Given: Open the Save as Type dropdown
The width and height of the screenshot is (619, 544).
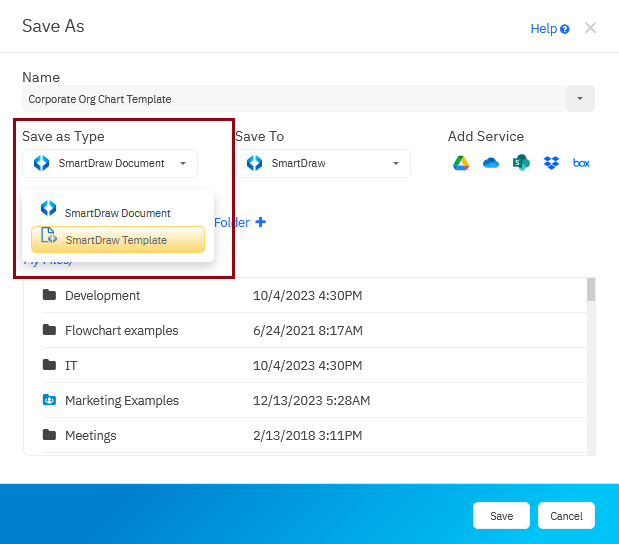Looking at the screenshot, I should point(110,163).
